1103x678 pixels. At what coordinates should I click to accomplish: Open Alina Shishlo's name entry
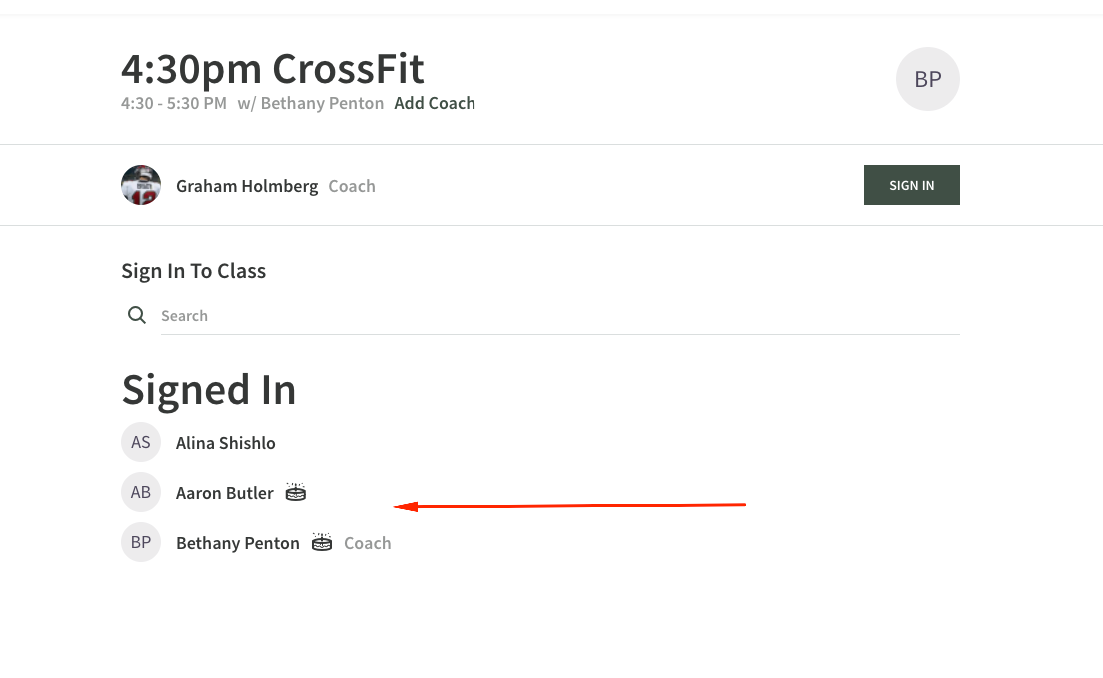tap(225, 443)
